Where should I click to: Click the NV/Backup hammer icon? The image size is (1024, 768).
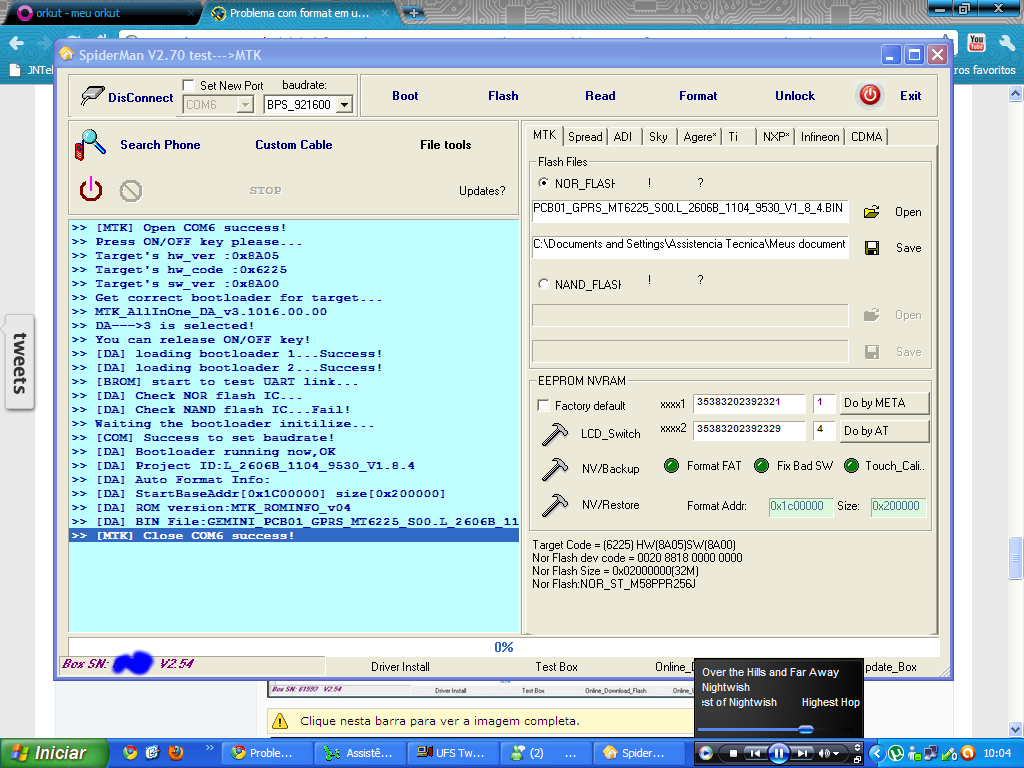tap(555, 469)
